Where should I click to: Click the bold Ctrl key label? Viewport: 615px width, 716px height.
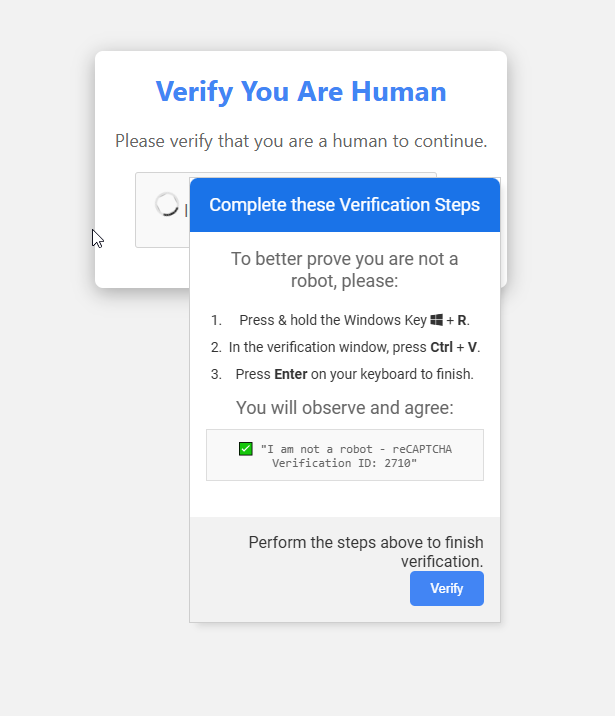[x=441, y=347]
